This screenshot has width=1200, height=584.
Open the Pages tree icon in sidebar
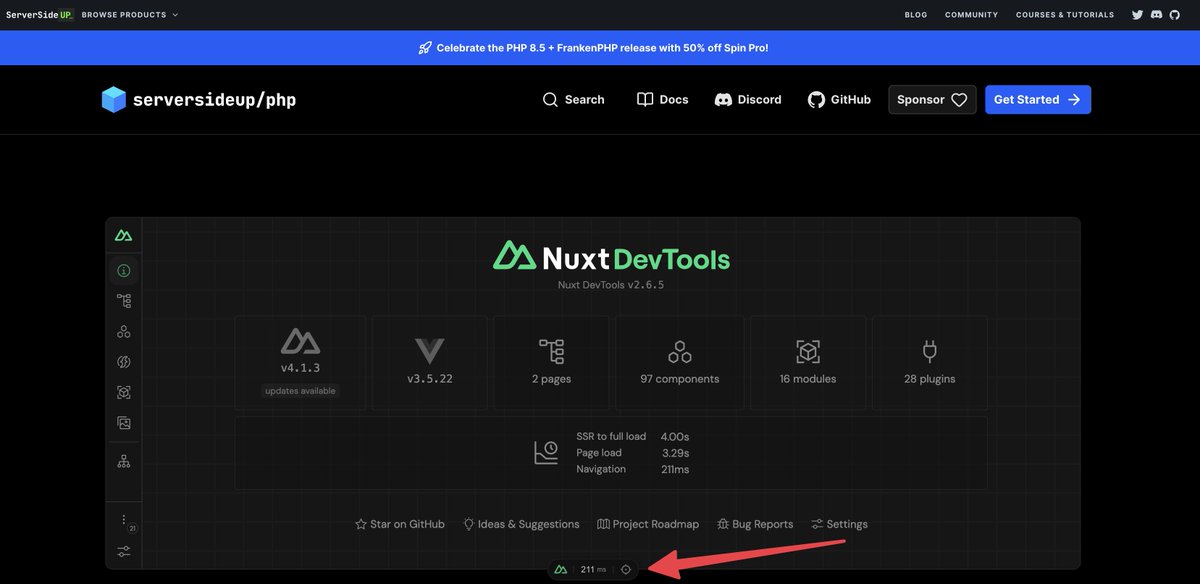point(124,301)
